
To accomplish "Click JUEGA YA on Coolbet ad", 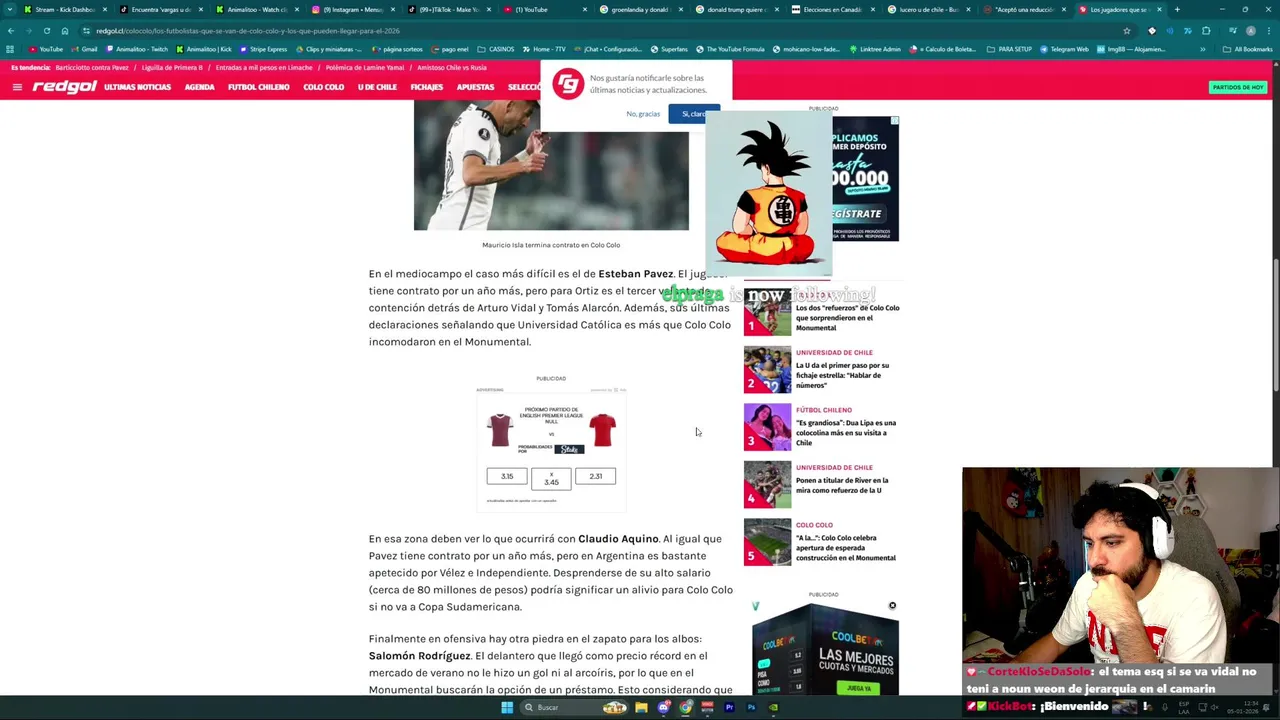I will pos(859,688).
